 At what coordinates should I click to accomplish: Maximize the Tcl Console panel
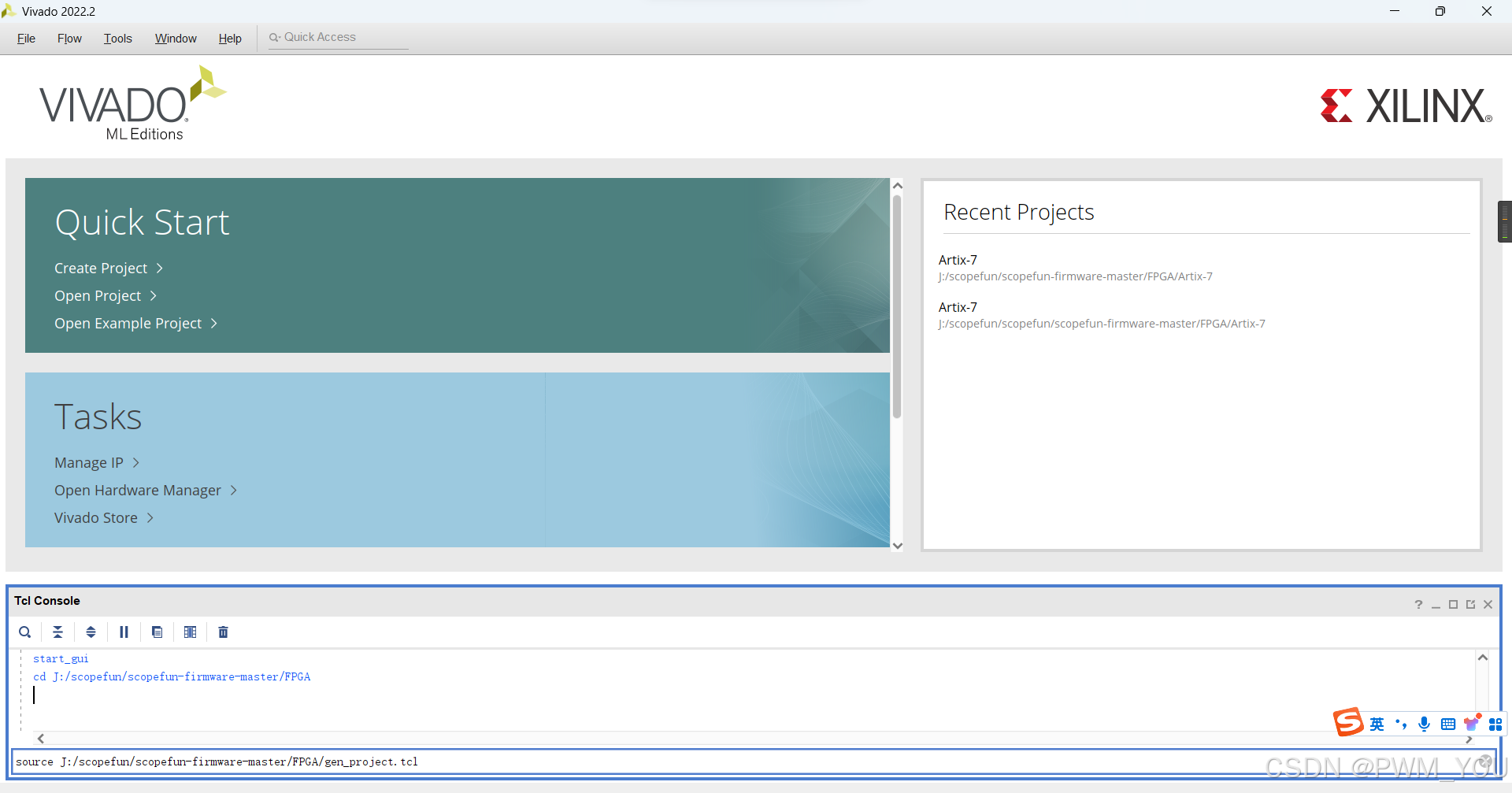[x=1453, y=604]
